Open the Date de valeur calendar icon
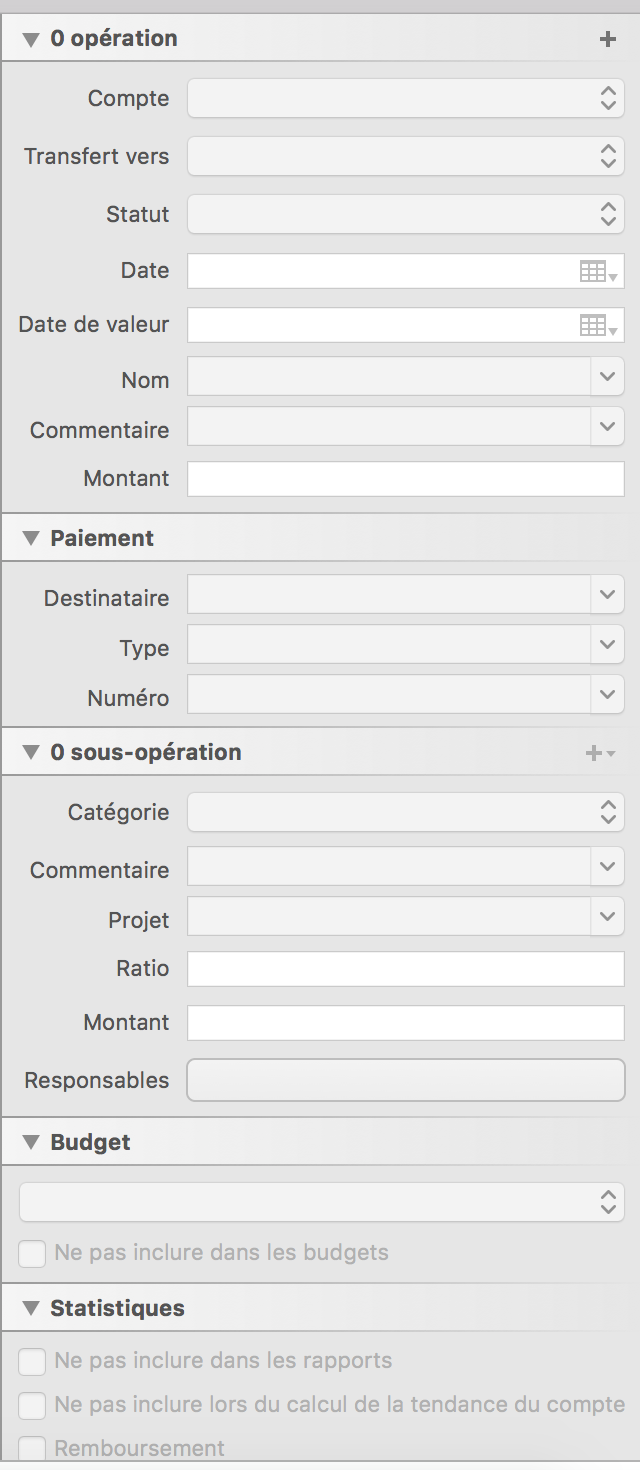The height and width of the screenshot is (1470, 640). [x=598, y=325]
